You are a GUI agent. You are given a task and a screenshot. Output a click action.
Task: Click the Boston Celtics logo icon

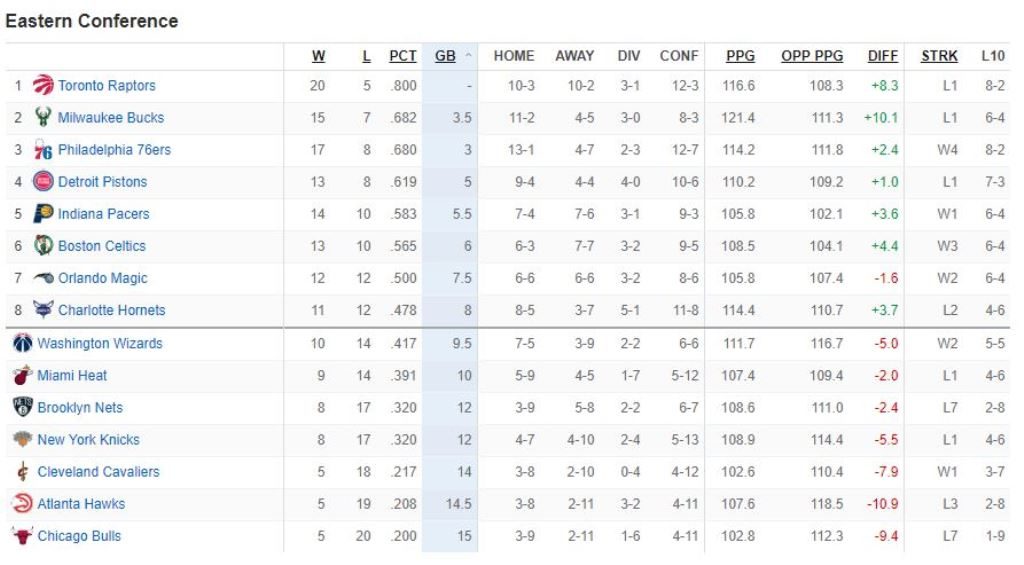43,246
